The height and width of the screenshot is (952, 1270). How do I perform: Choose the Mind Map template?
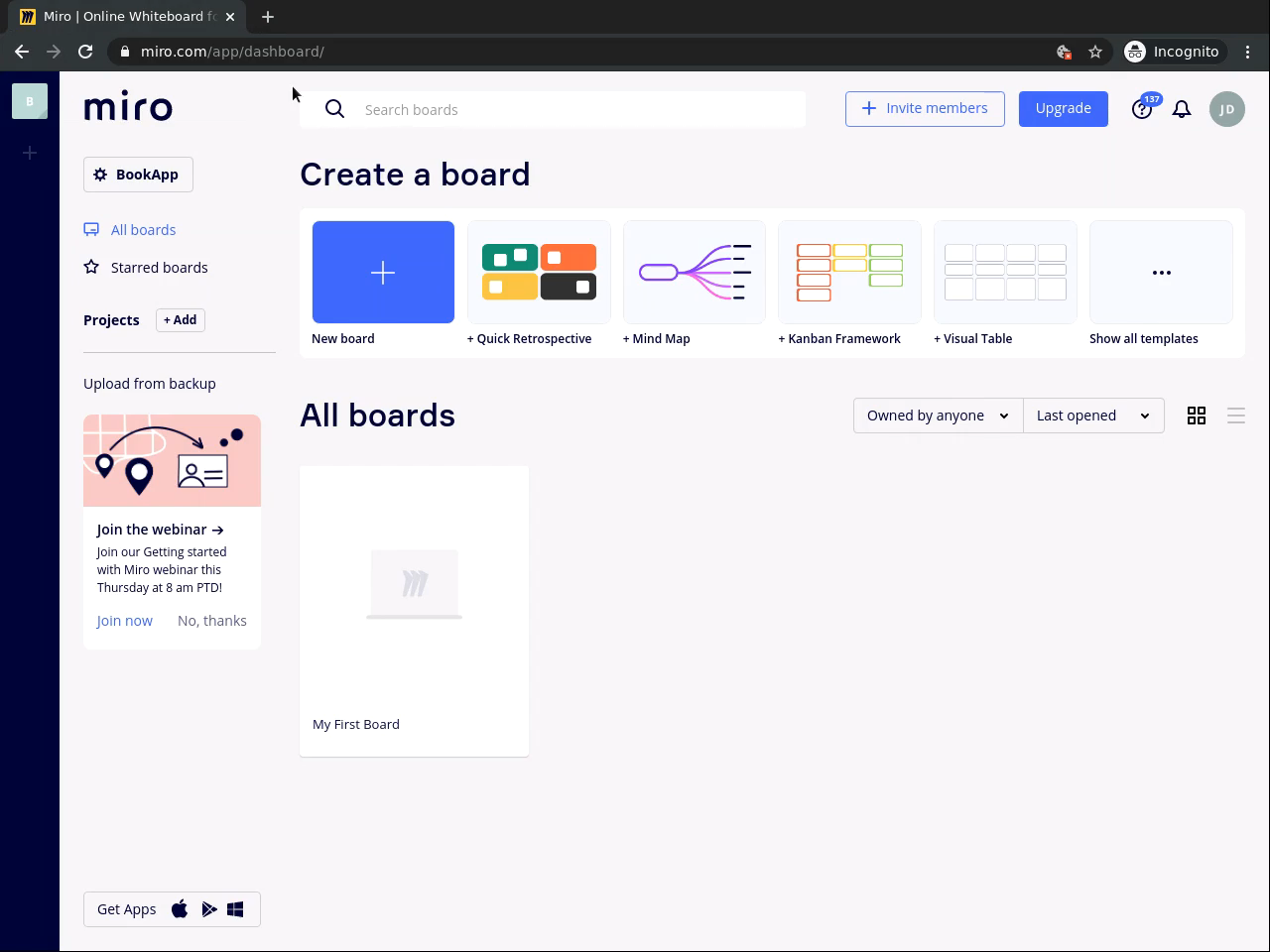tap(695, 272)
